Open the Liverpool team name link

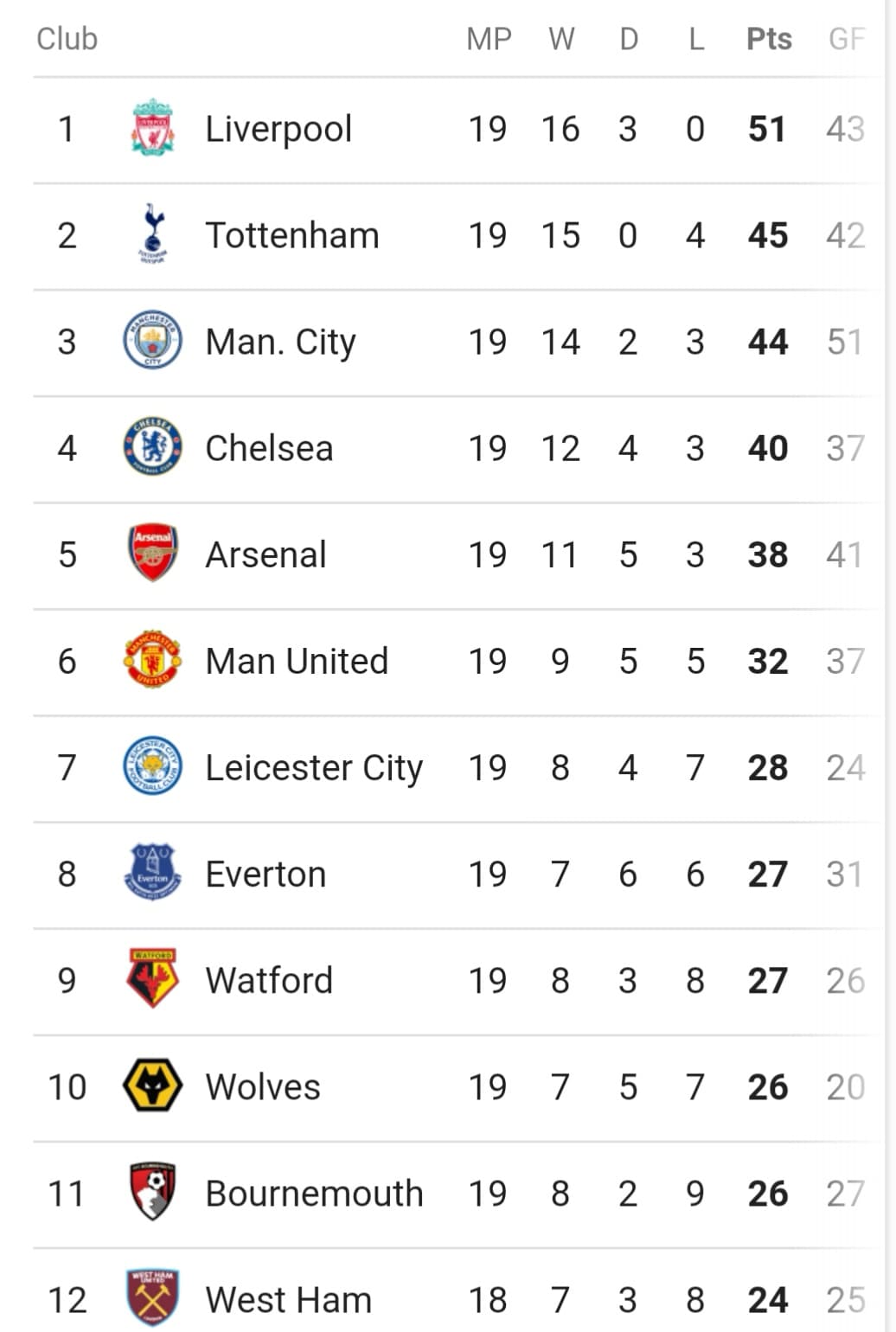pyautogui.click(x=278, y=129)
